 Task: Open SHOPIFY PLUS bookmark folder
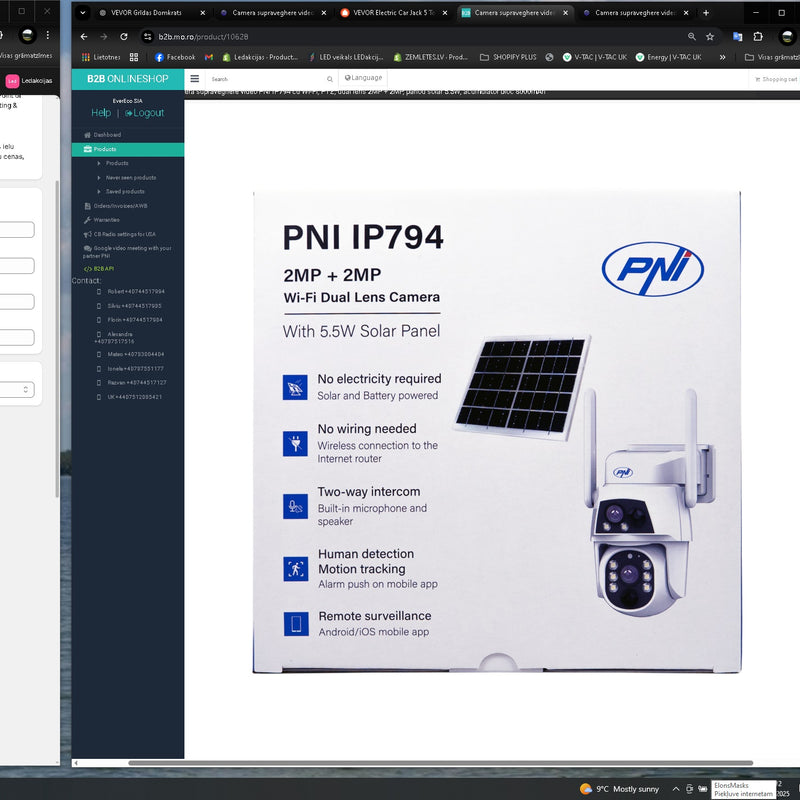pos(508,57)
